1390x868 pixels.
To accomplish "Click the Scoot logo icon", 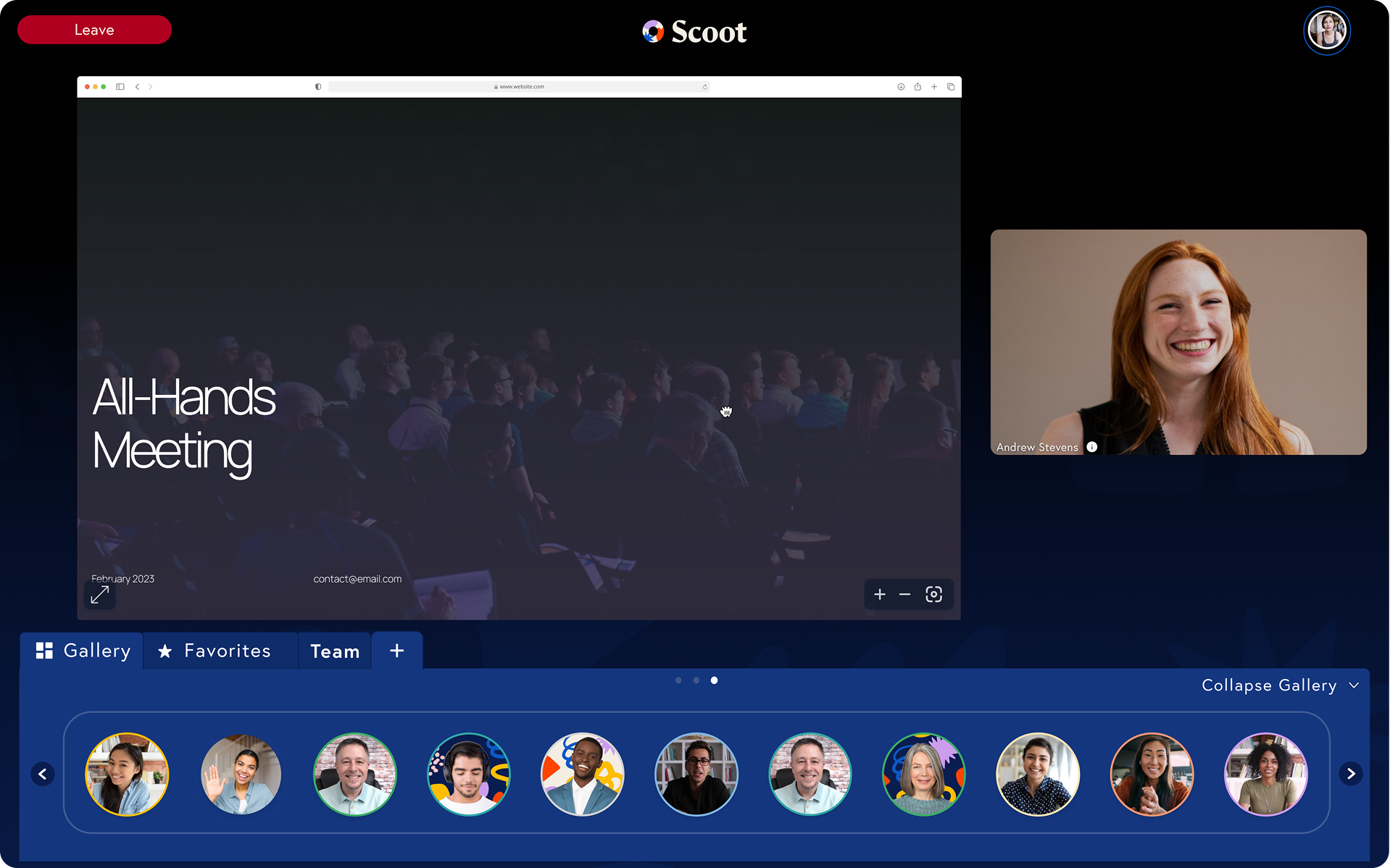I will pyautogui.click(x=653, y=31).
